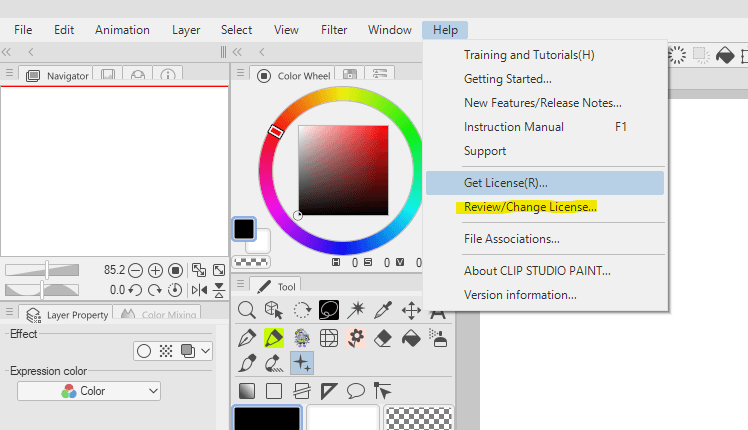Toggle Flip Horizontal in the Navigator
This screenshot has height=430, width=748.
[198, 290]
